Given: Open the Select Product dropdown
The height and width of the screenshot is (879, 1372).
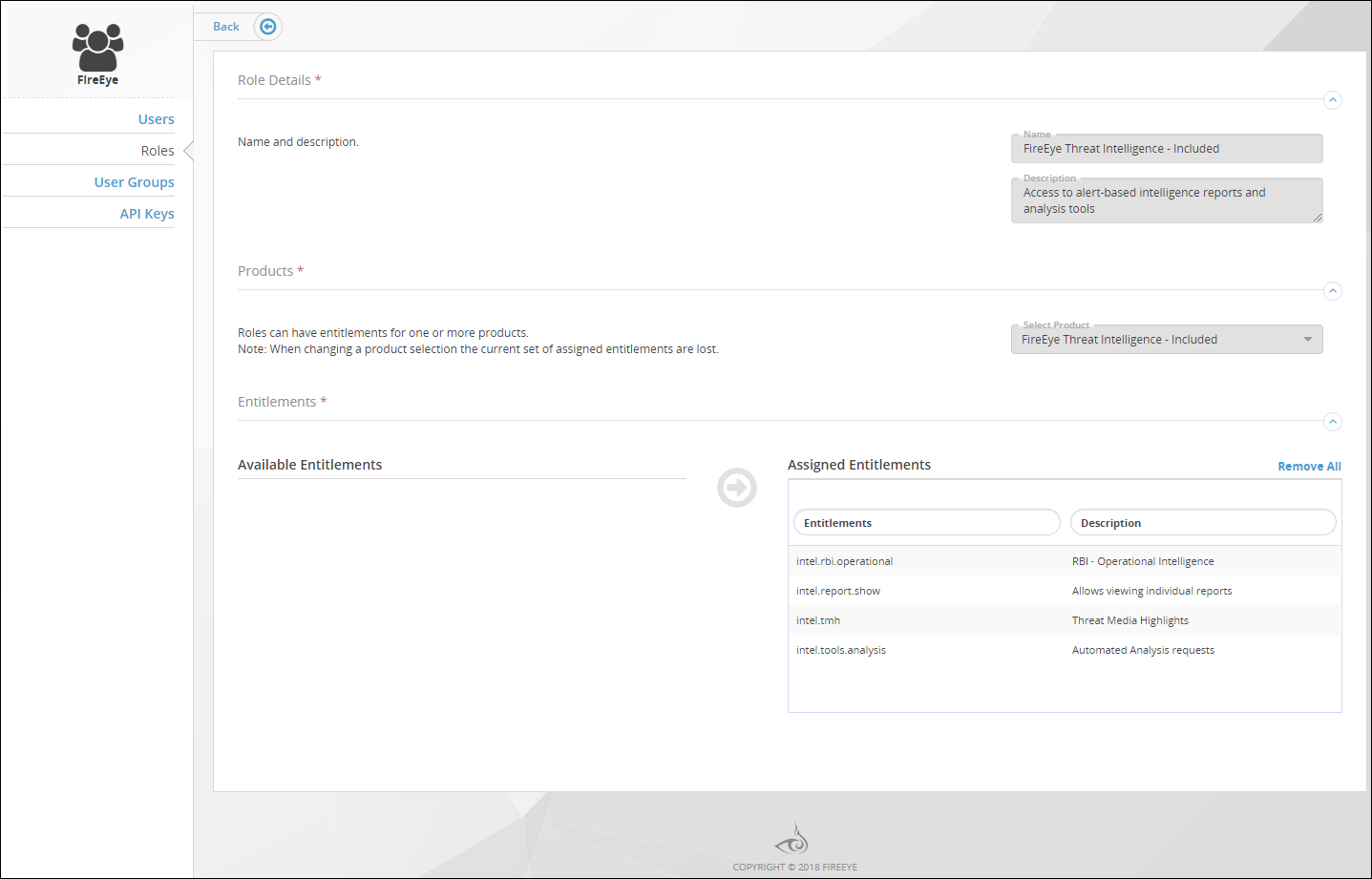Looking at the screenshot, I should click(1167, 340).
